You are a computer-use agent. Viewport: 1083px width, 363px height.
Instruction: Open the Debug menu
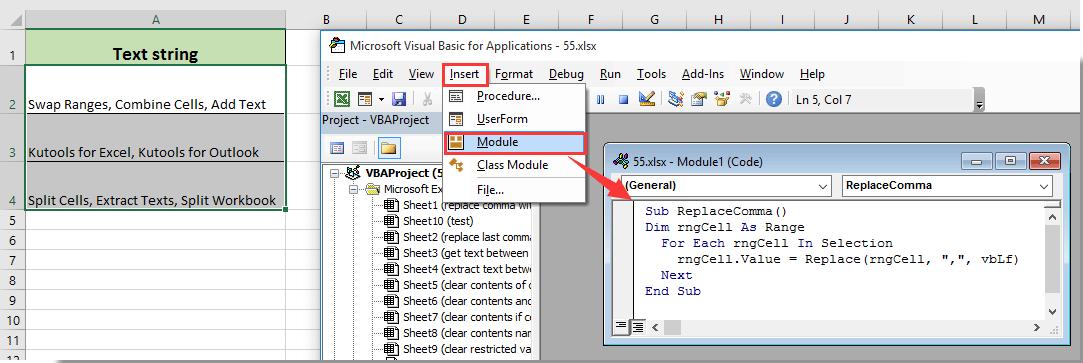click(x=566, y=74)
